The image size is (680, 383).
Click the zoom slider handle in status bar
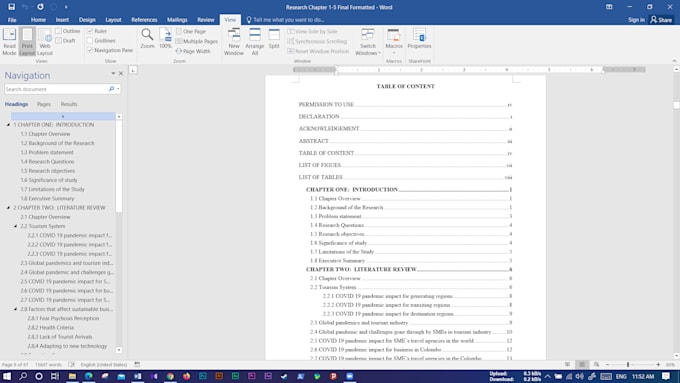(x=628, y=364)
